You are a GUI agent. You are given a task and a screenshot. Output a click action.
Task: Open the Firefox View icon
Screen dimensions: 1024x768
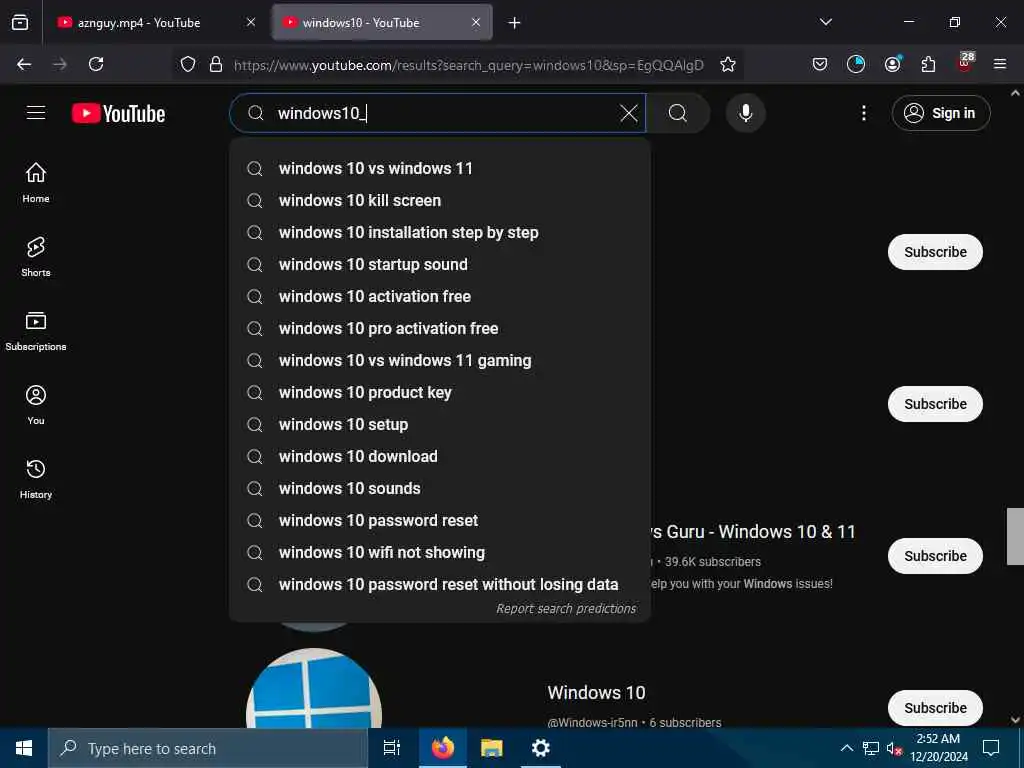(x=20, y=22)
